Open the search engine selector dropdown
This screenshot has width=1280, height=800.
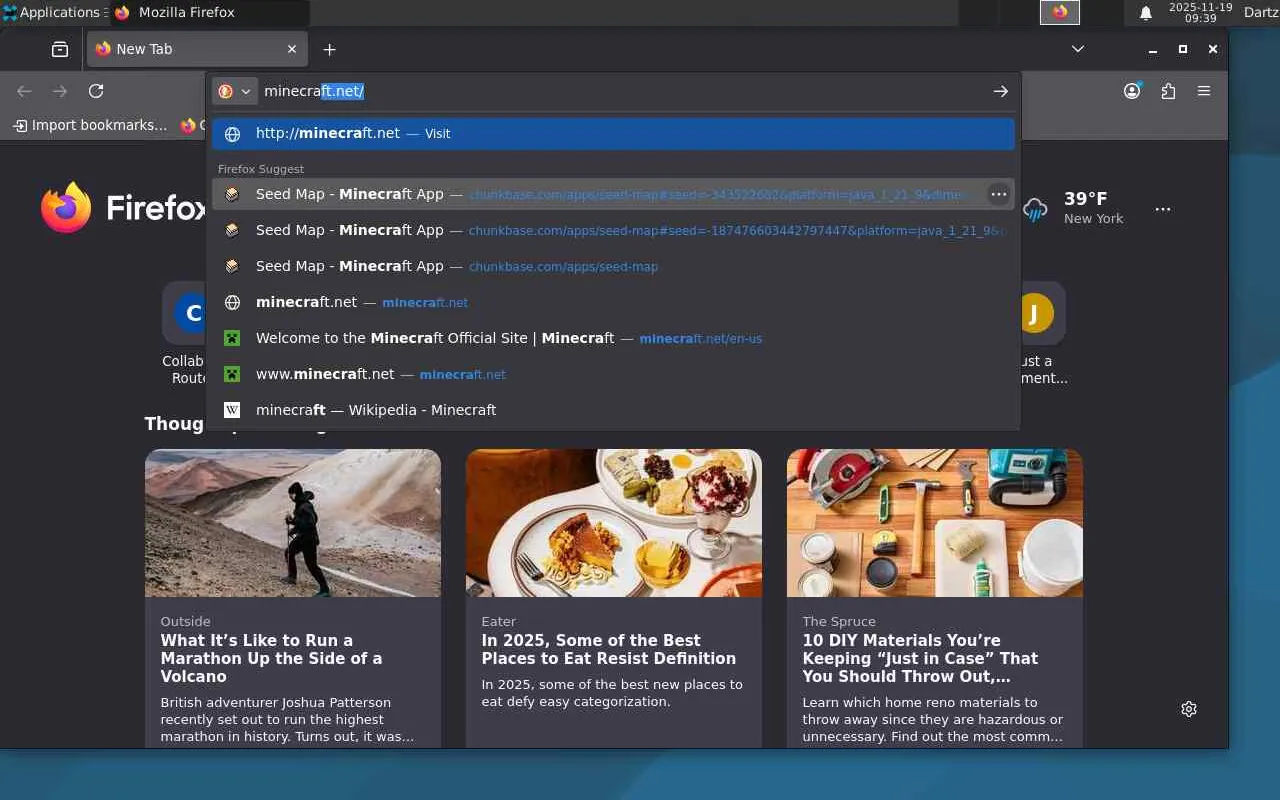(x=235, y=91)
